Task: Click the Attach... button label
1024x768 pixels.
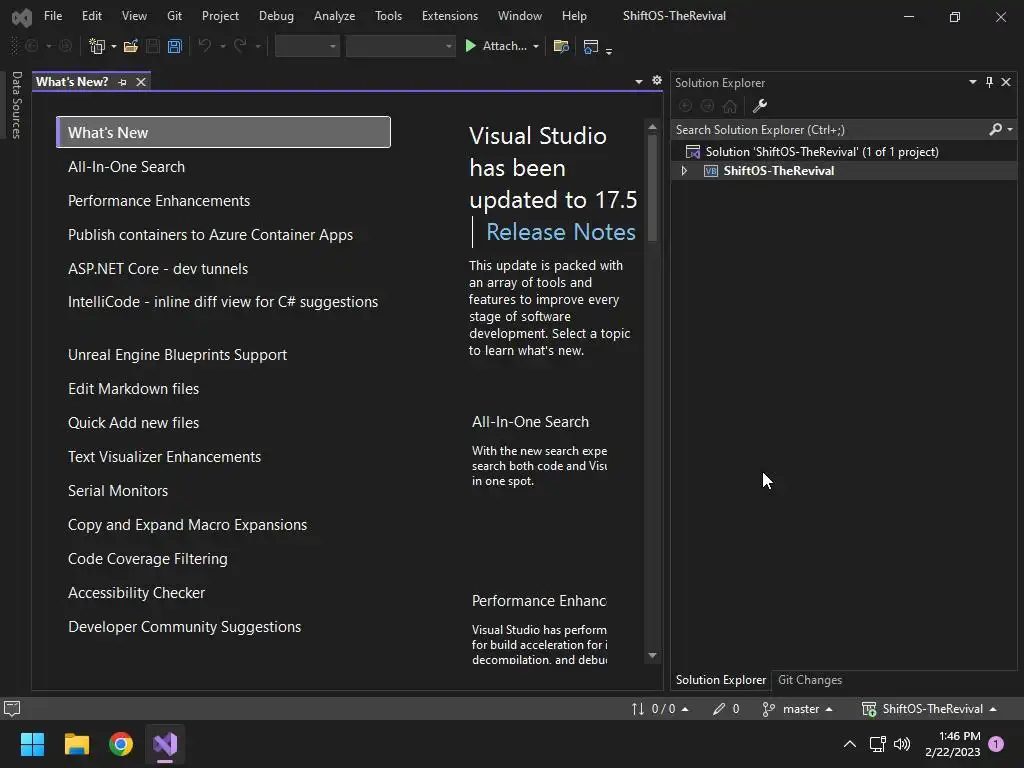Action: tap(504, 46)
